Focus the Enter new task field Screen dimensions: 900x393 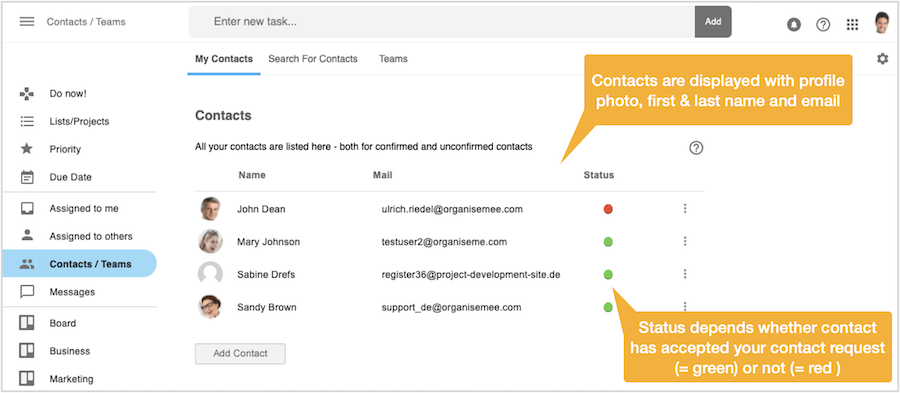pyautogui.click(x=442, y=22)
